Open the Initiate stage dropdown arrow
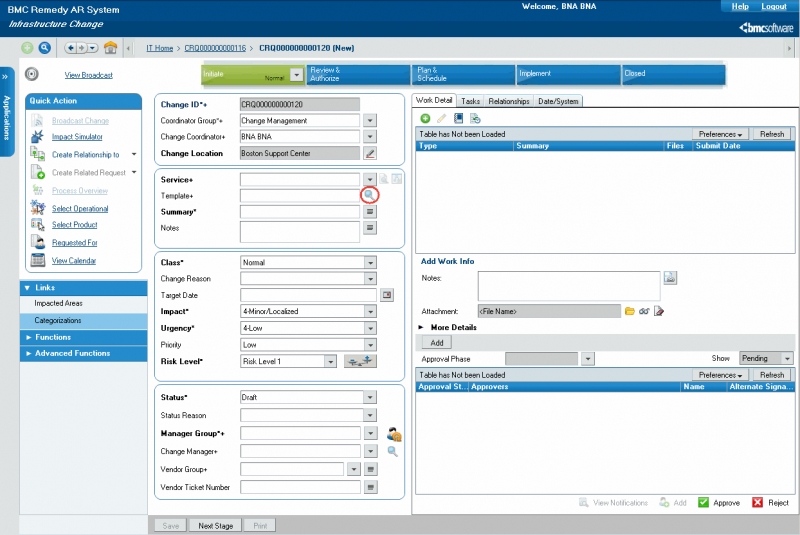 [x=296, y=75]
